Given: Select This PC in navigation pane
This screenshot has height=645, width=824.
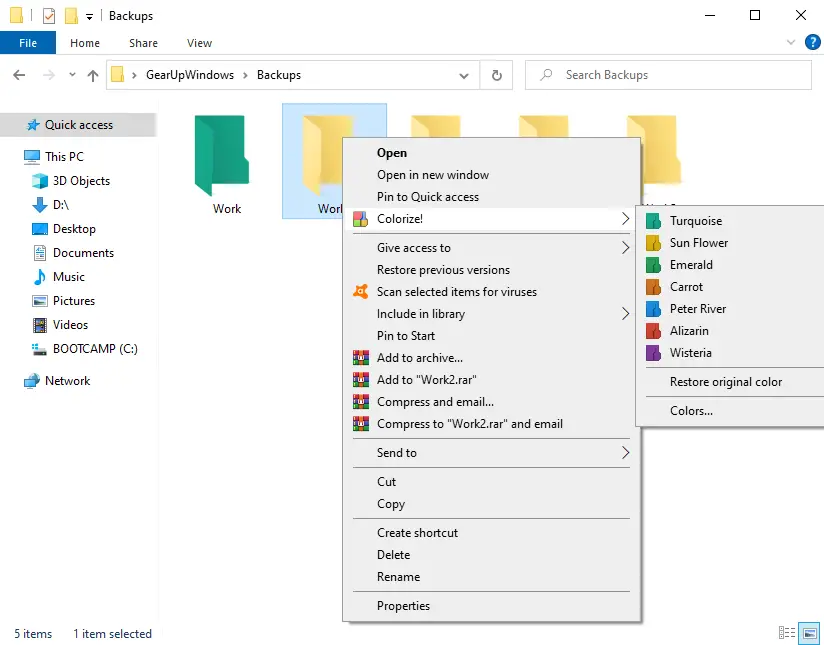Looking at the screenshot, I should point(64,157).
